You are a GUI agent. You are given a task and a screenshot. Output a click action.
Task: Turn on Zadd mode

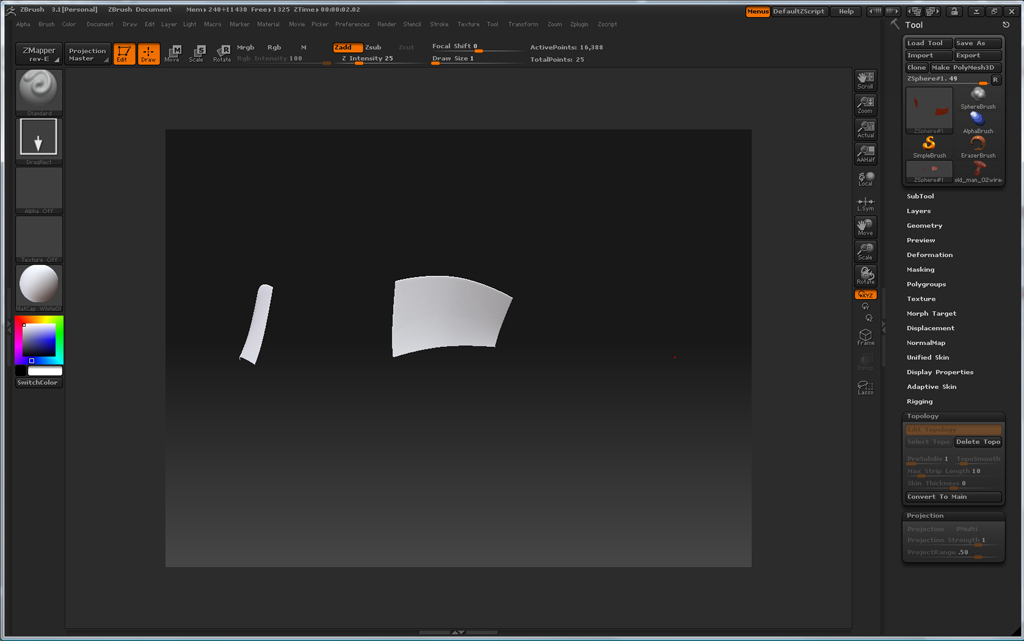347,47
